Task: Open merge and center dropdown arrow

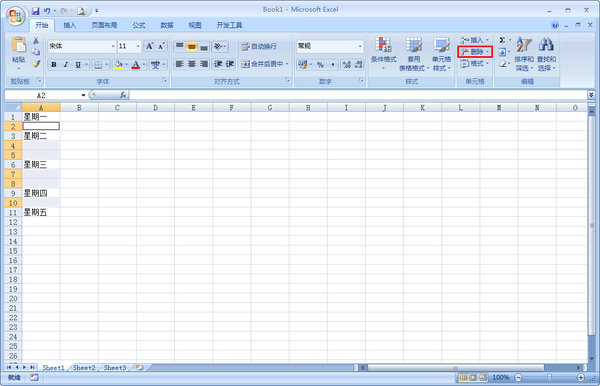Action: pyautogui.click(x=287, y=64)
